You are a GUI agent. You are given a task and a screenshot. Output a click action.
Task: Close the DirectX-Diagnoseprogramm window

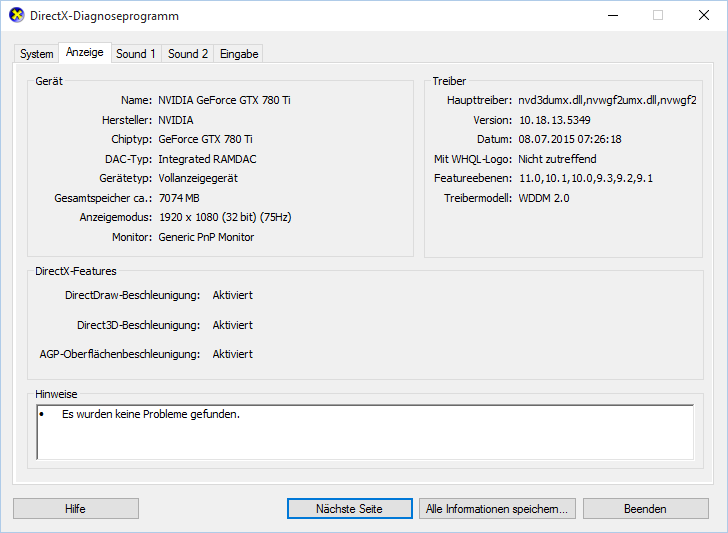tap(703, 15)
